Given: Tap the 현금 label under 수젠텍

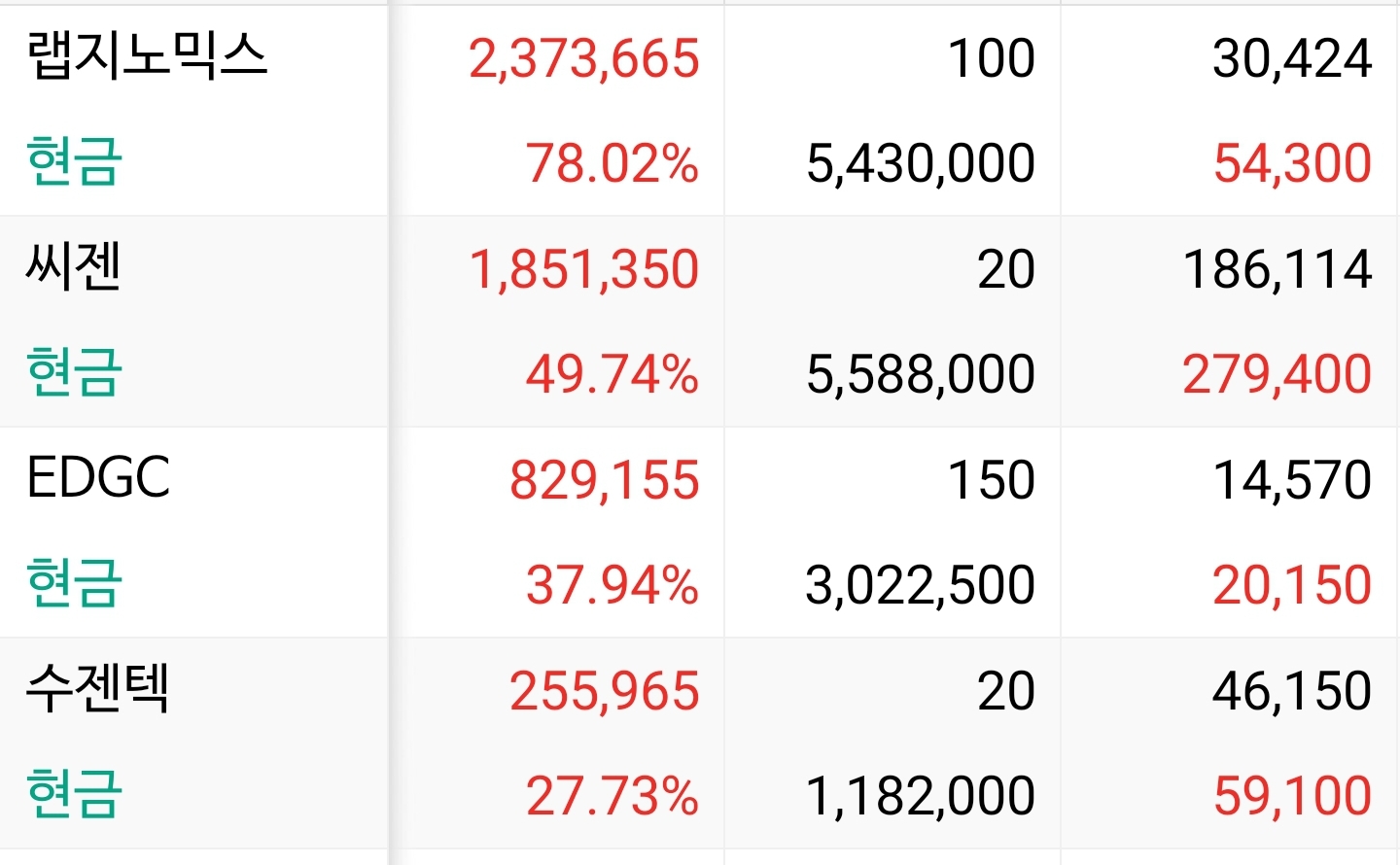Looking at the screenshot, I should [74, 794].
